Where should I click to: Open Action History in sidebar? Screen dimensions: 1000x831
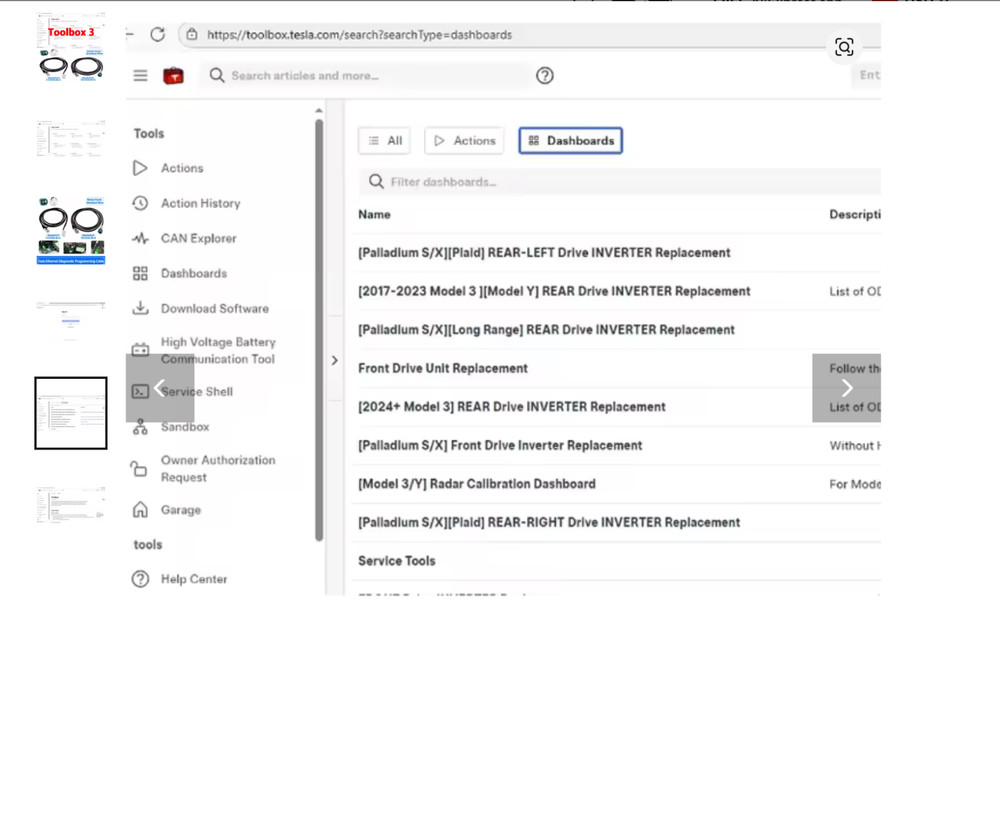coord(200,203)
